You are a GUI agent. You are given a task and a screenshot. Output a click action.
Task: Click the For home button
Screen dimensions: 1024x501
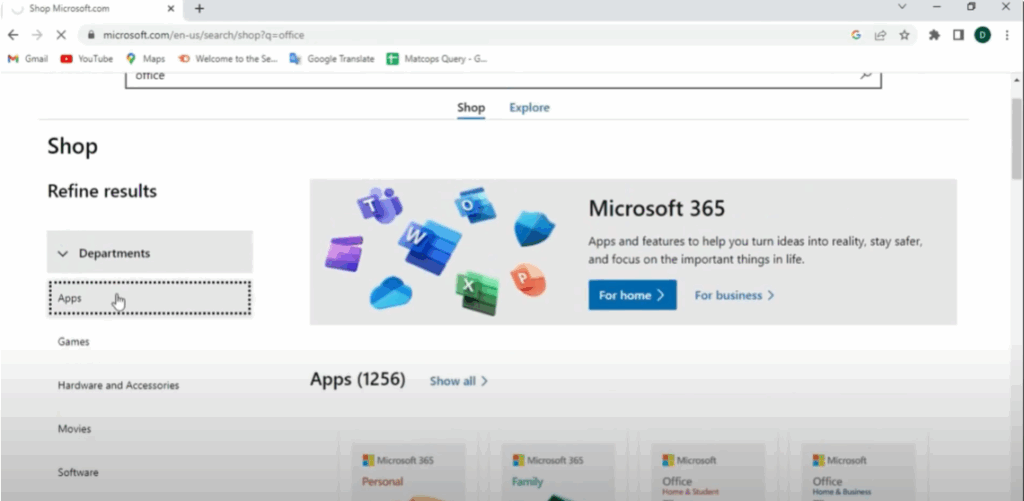632,295
